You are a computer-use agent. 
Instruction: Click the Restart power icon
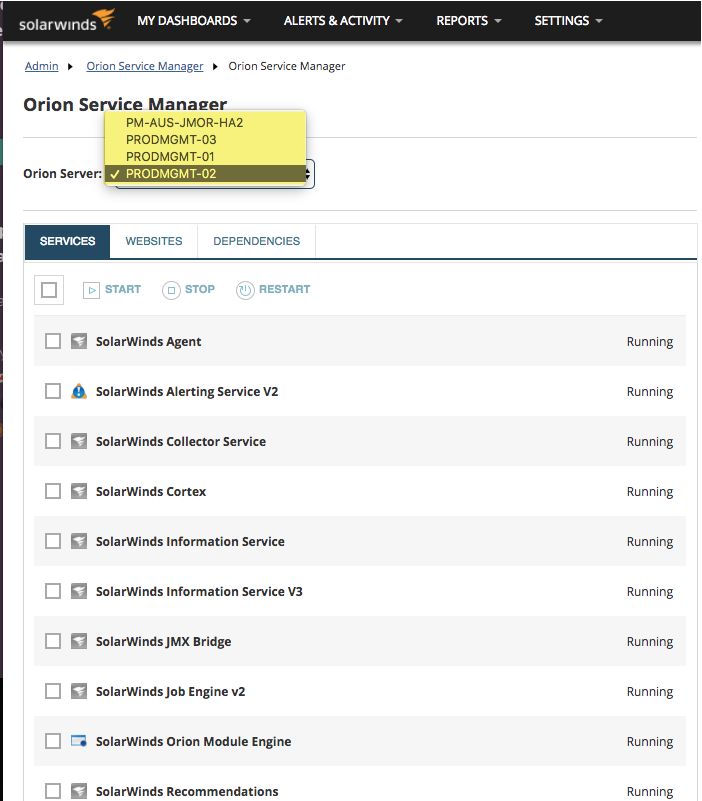coord(245,290)
